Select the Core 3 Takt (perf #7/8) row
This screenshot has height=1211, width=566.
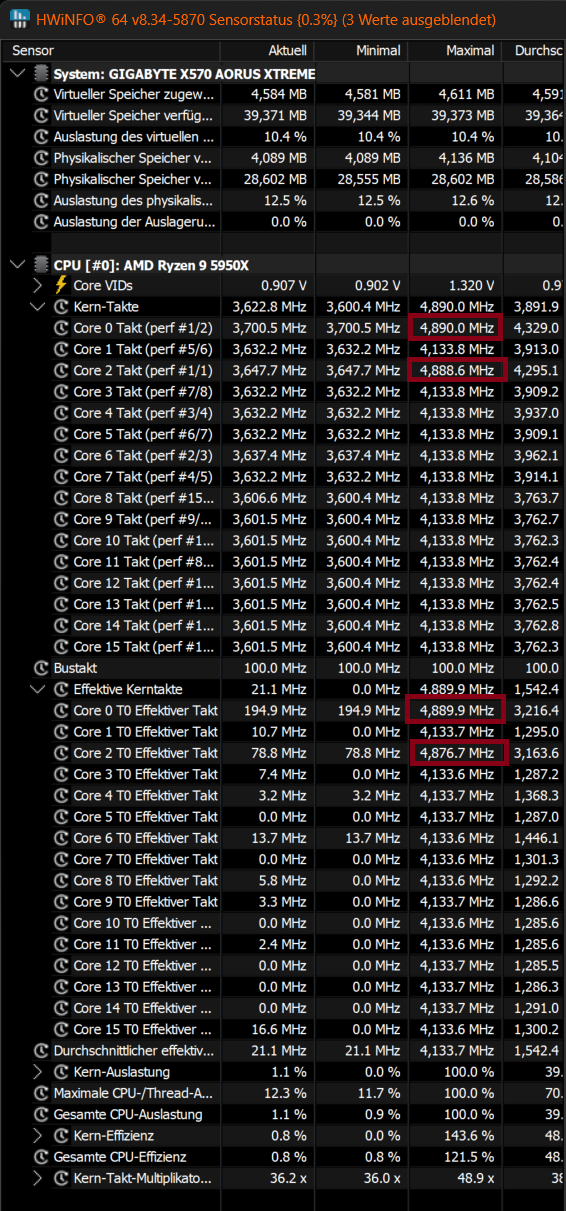coord(283,391)
